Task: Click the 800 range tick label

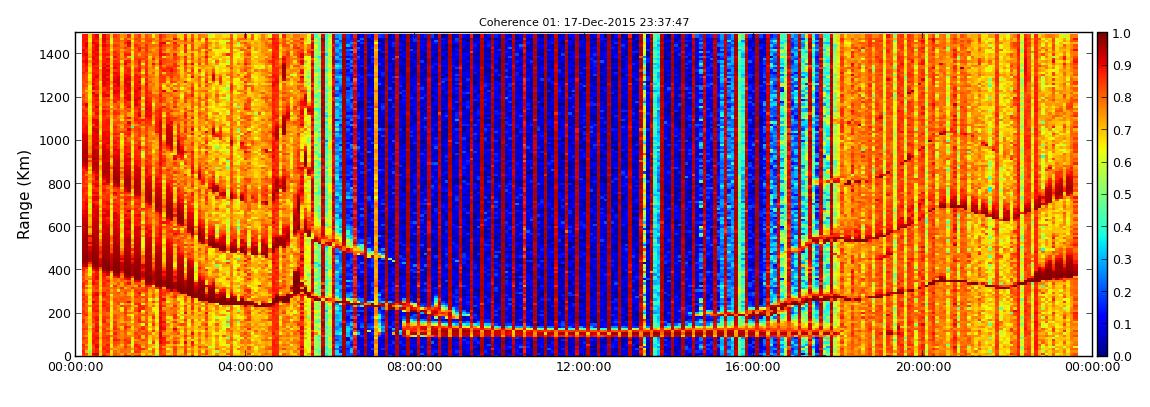Action: [59, 184]
